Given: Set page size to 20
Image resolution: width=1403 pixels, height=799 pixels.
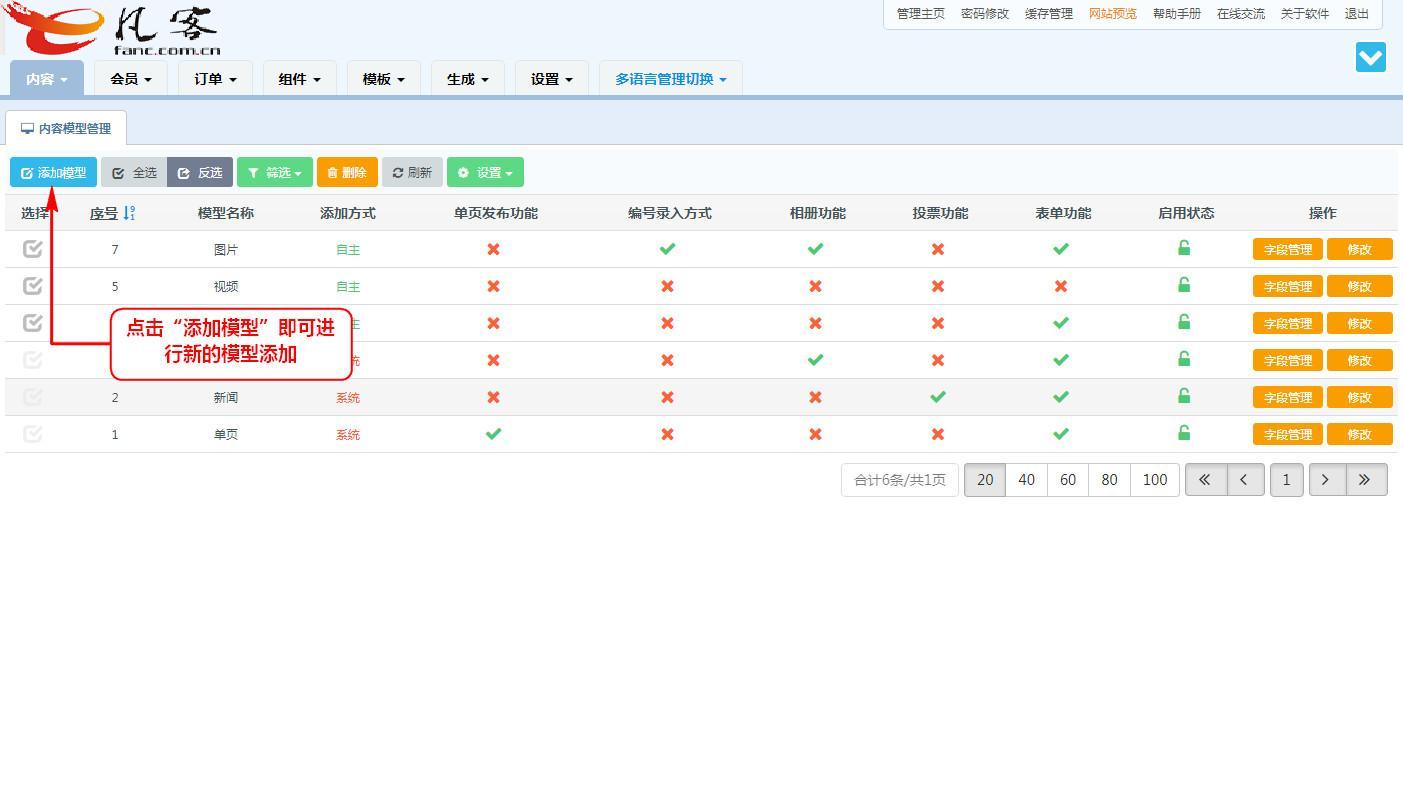Looking at the screenshot, I should 985,480.
